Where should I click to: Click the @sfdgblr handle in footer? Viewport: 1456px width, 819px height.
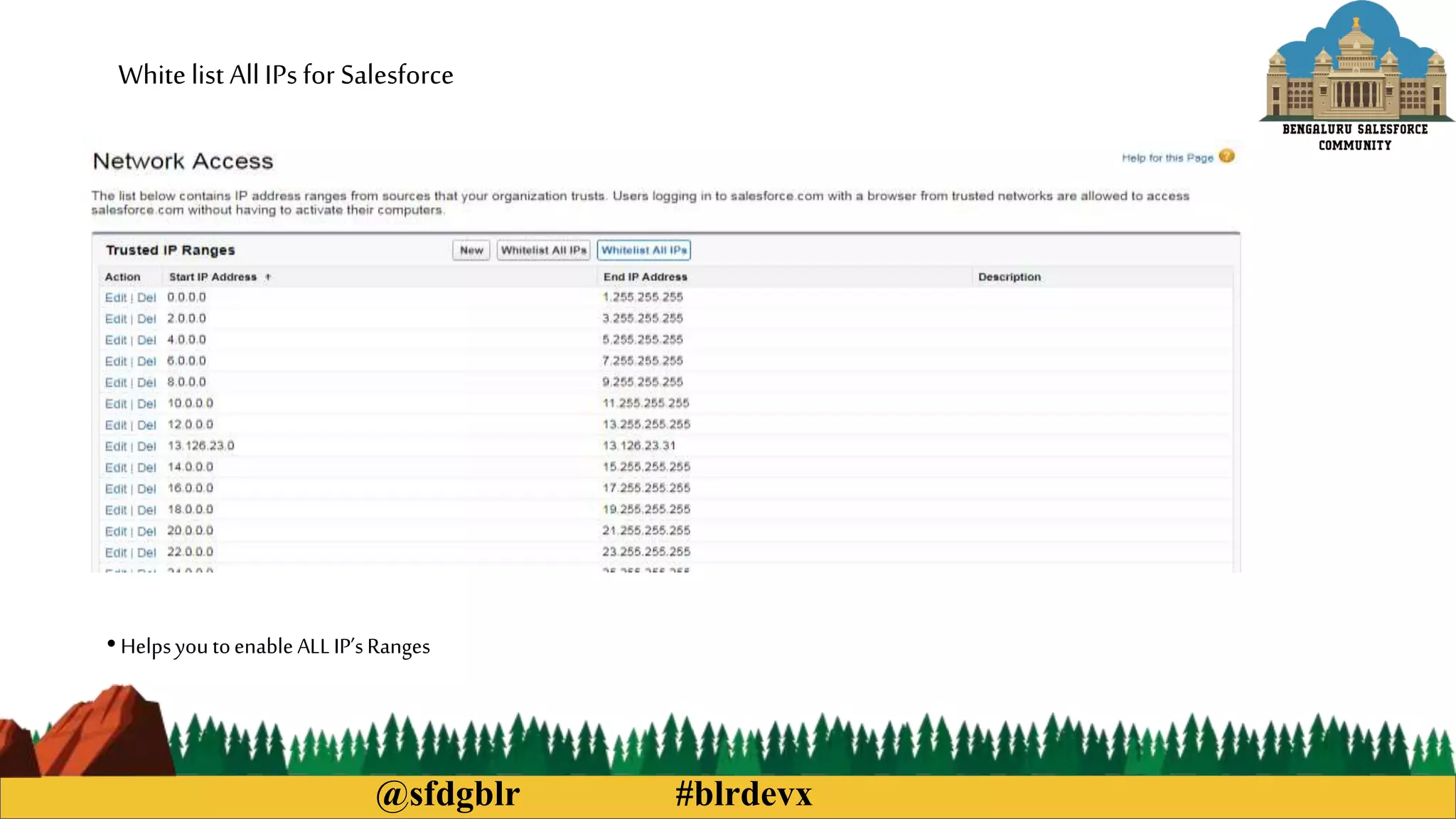point(448,794)
